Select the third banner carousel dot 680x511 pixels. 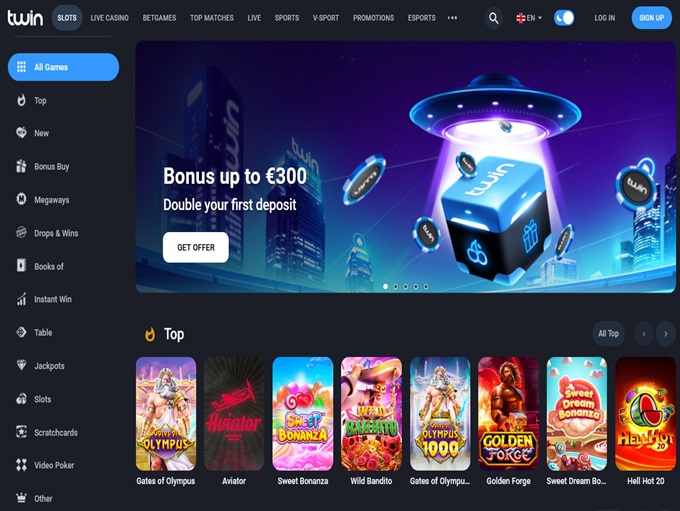point(405,286)
